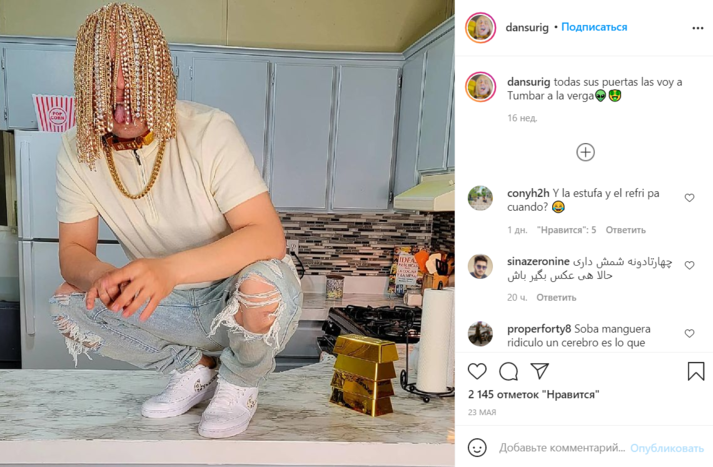
Task: View likes on conyh2h's comment
Action: click(x=566, y=230)
